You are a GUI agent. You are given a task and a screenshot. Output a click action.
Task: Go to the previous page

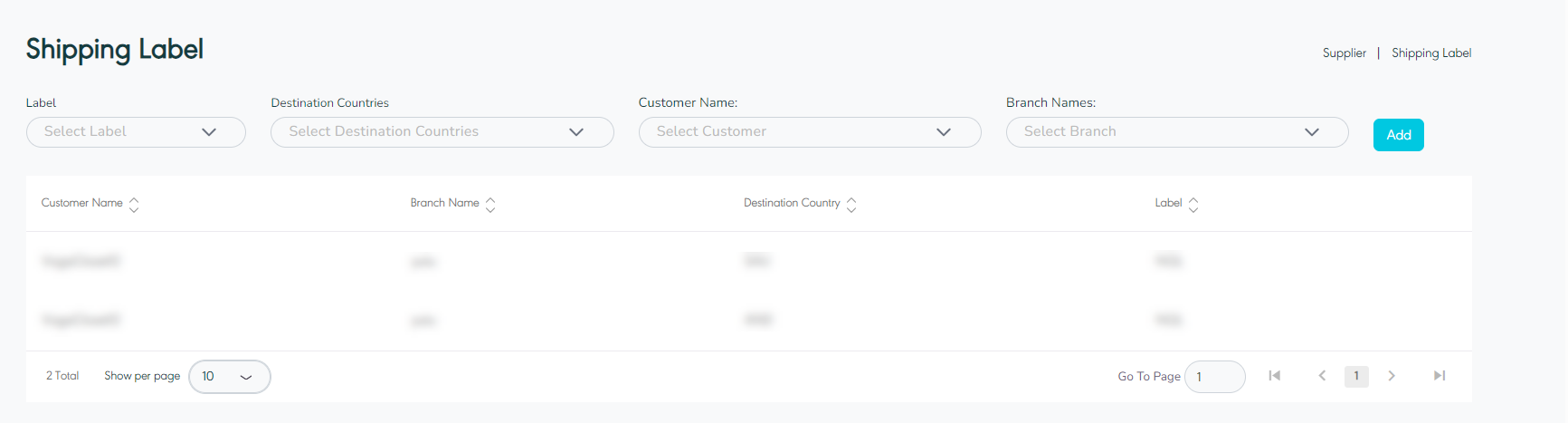[x=1322, y=376]
